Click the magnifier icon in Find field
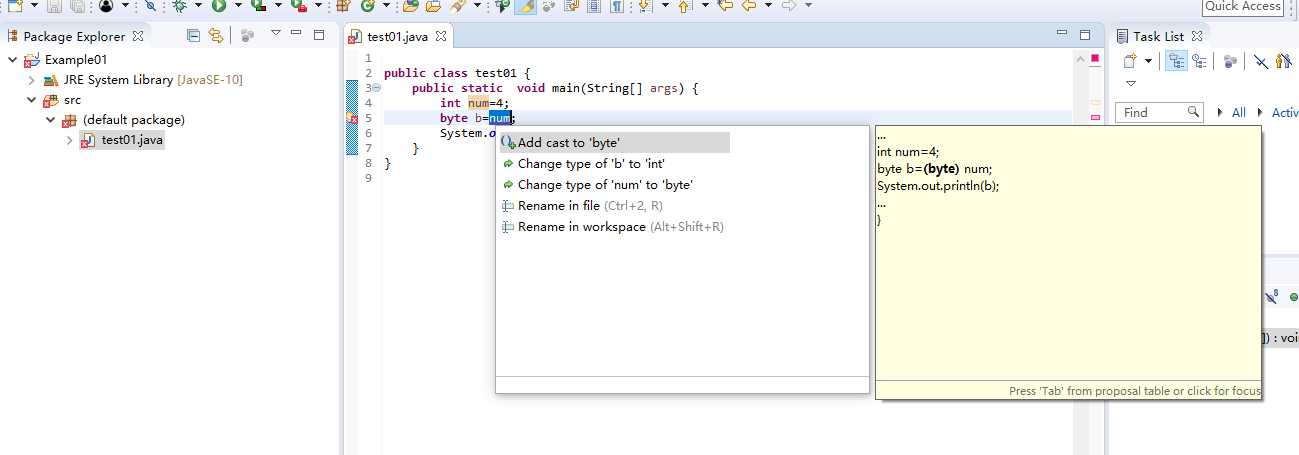This screenshot has width=1299, height=455. coord(1193,113)
